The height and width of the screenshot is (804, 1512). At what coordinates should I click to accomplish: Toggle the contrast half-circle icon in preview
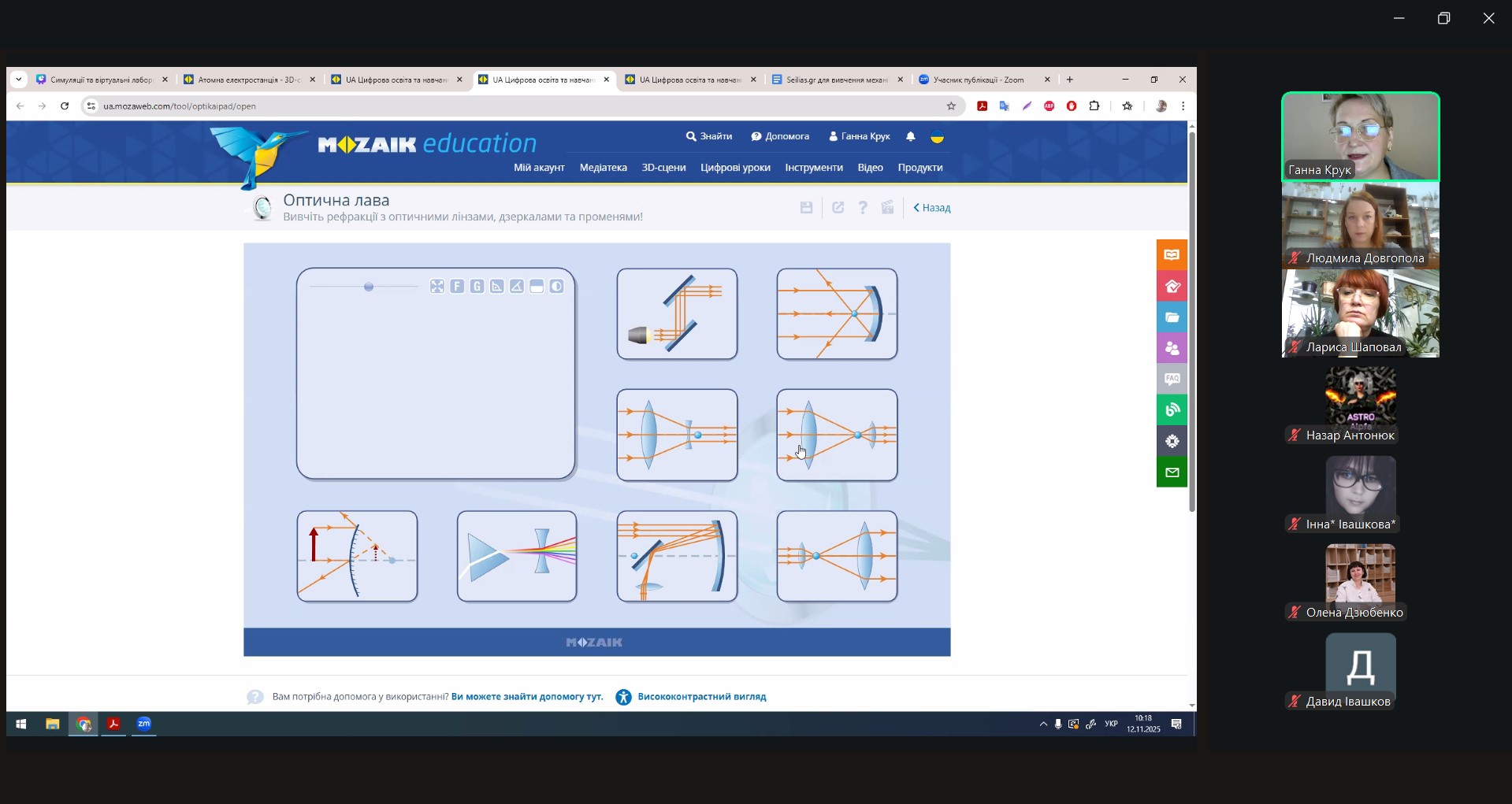(557, 287)
